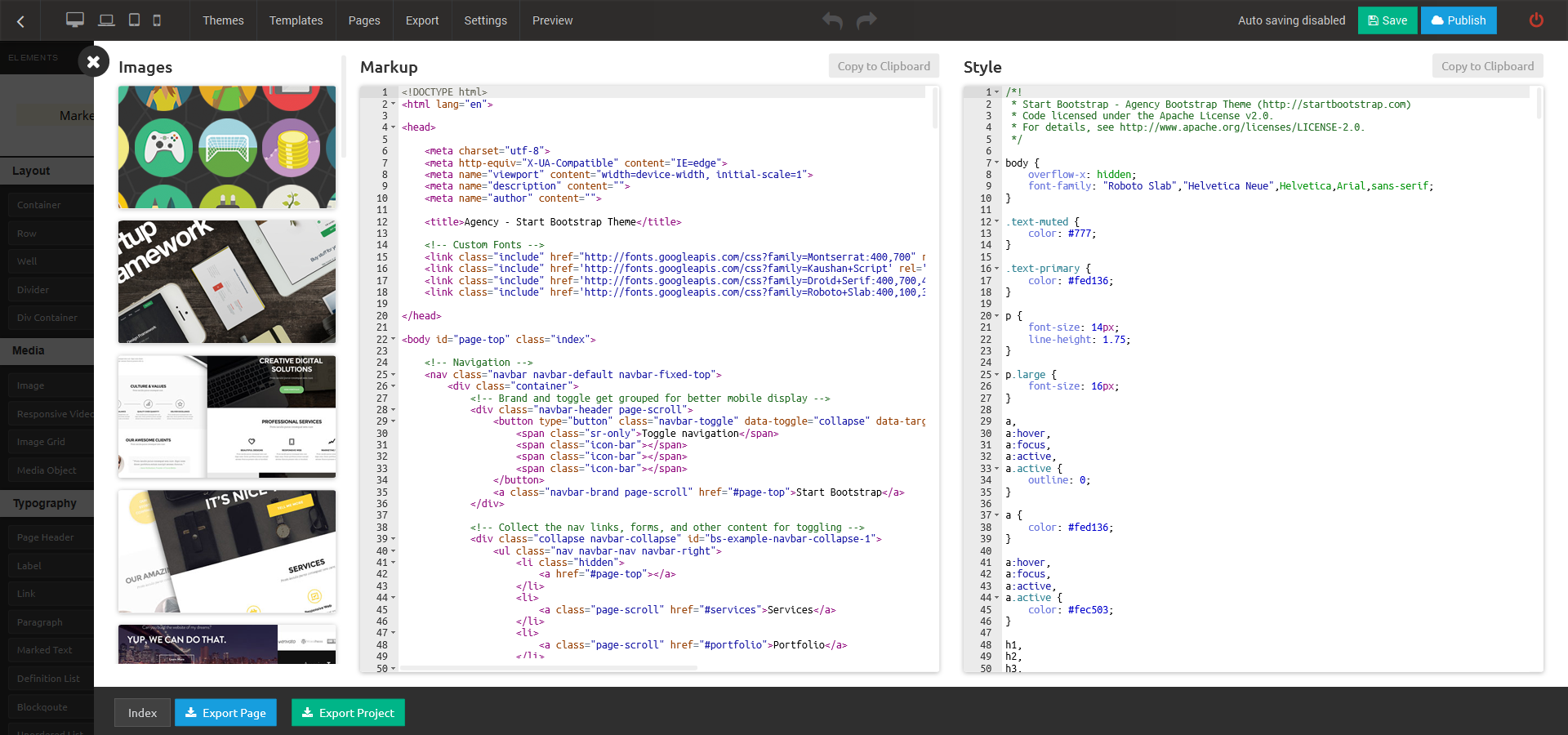Collapse the html tag on line 2

click(x=393, y=105)
